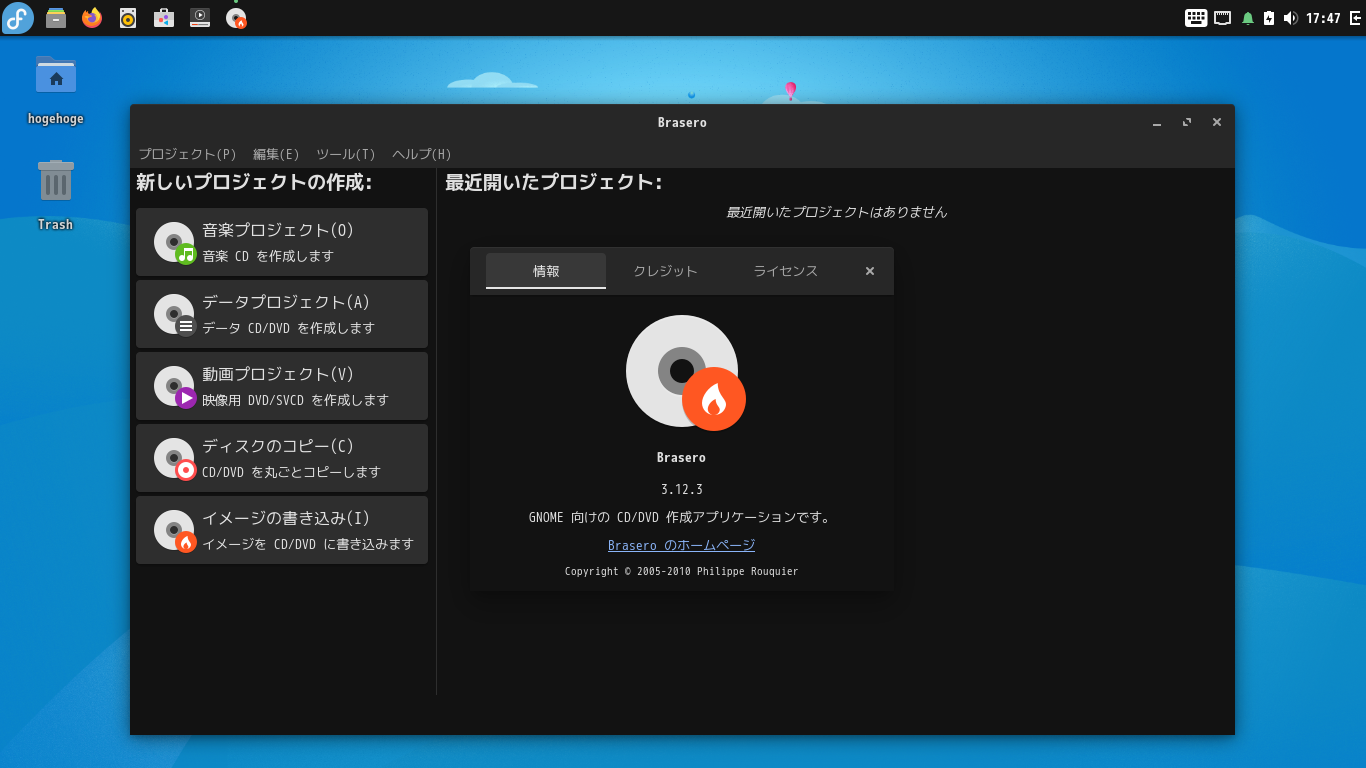Open the プロジェクト(P) menu
The width and height of the screenshot is (1366, 768).
click(188, 154)
